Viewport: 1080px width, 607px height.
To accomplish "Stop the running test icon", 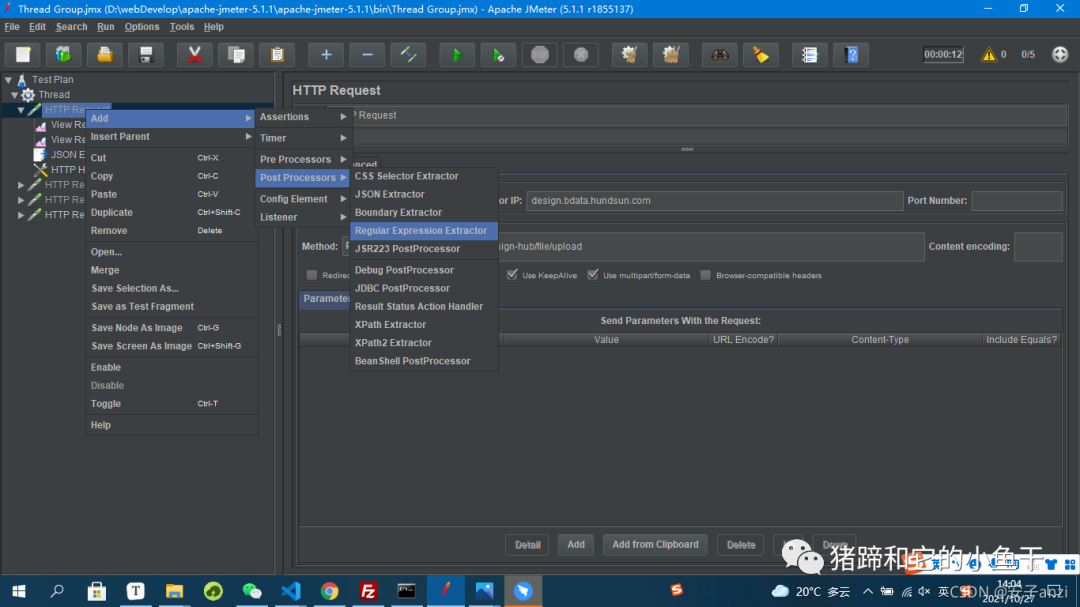I will (539, 54).
